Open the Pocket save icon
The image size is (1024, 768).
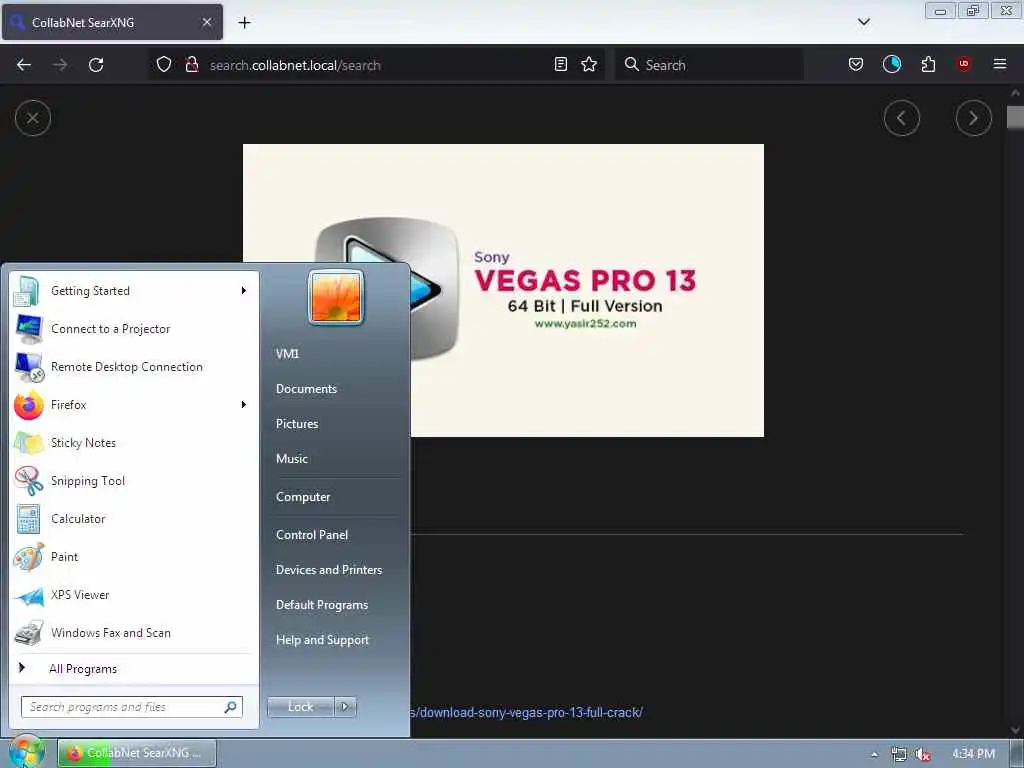pos(856,64)
